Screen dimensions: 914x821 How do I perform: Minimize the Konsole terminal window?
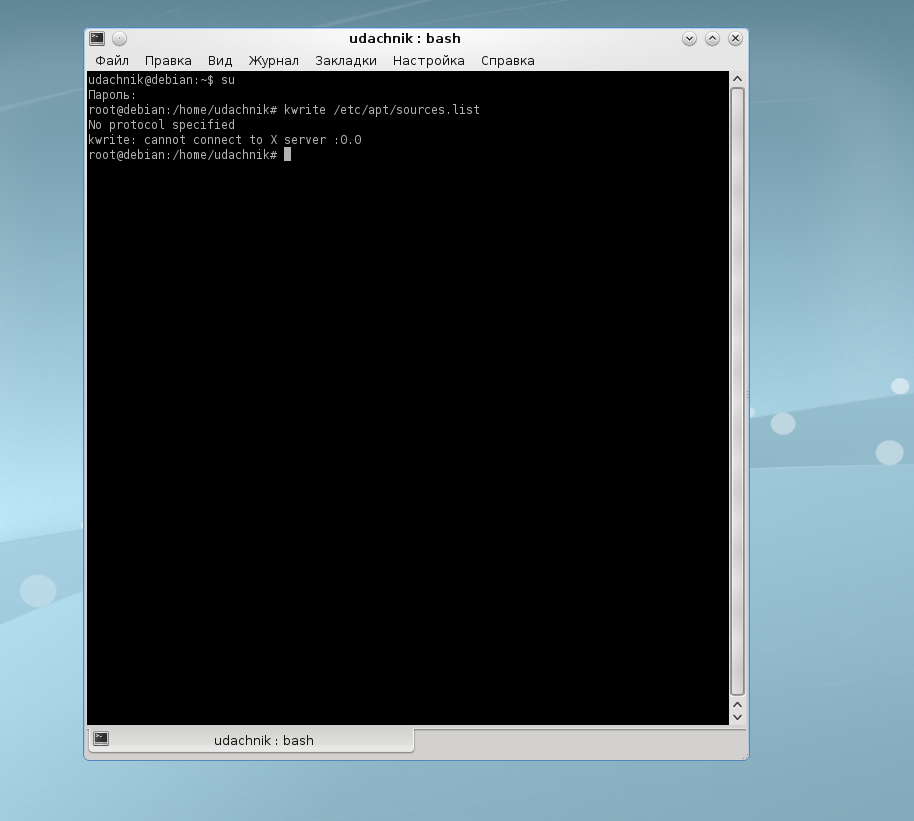coord(689,39)
